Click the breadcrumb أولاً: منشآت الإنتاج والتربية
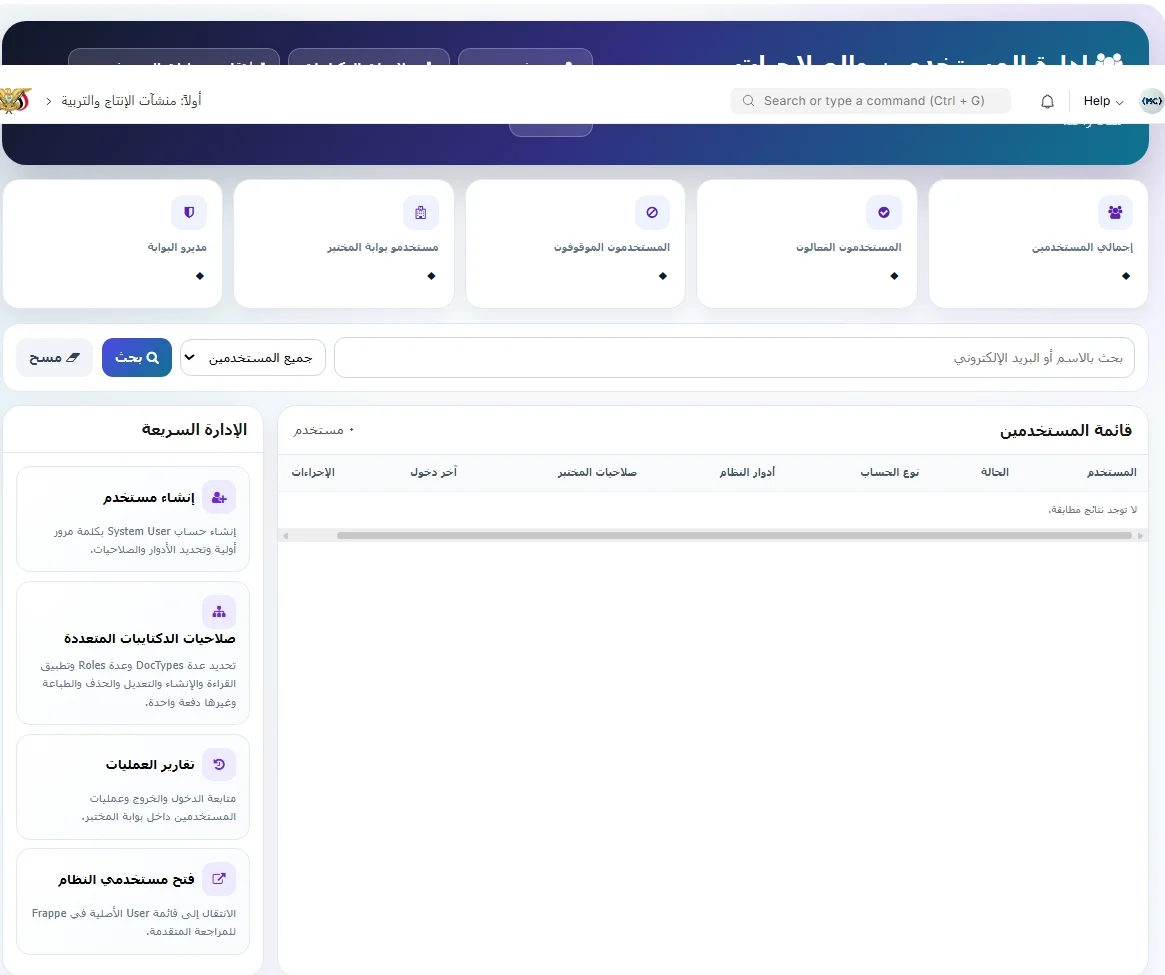The height and width of the screenshot is (975, 1165). pyautogui.click(x=131, y=100)
